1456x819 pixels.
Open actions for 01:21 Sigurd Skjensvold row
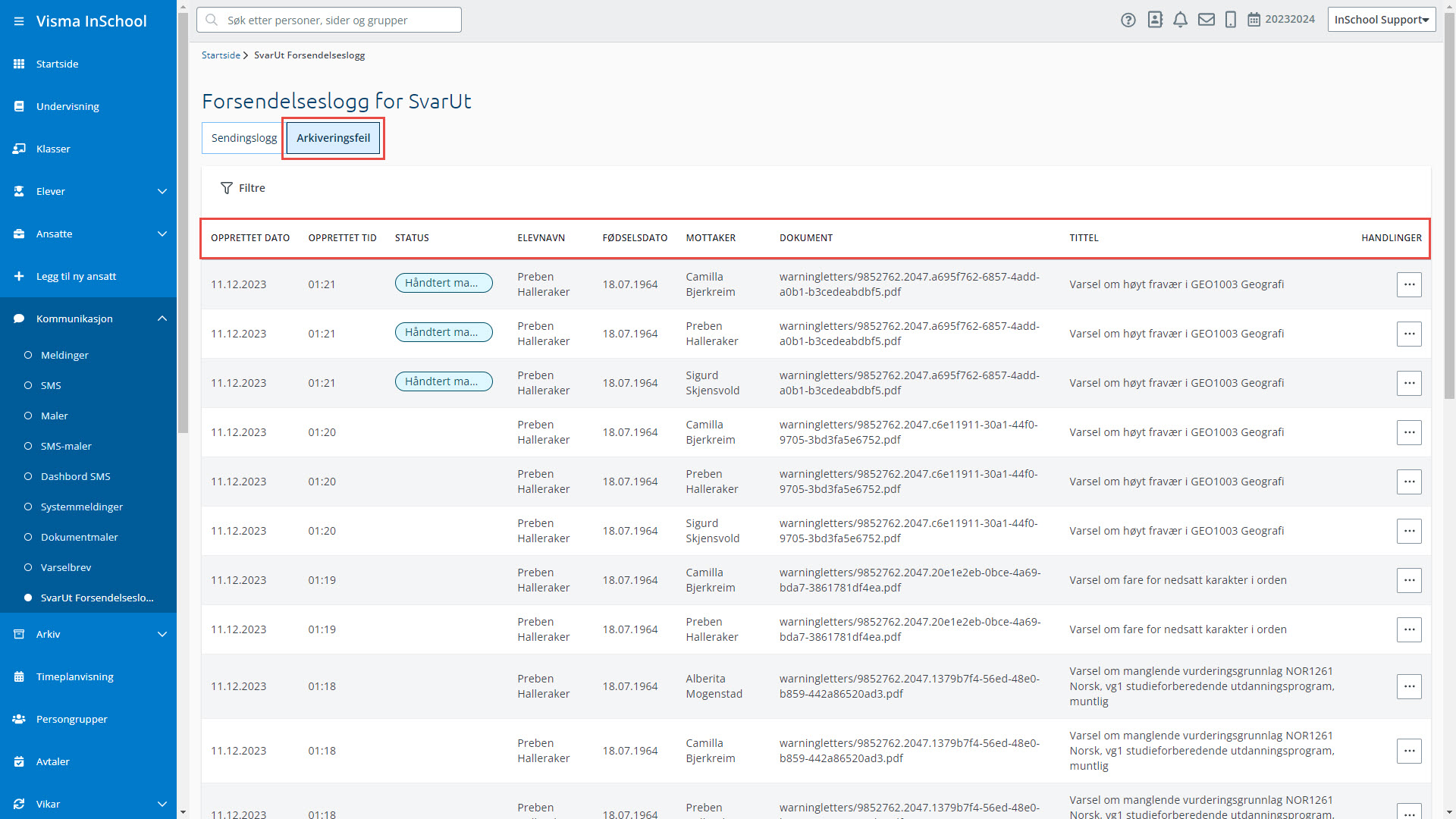click(1409, 383)
